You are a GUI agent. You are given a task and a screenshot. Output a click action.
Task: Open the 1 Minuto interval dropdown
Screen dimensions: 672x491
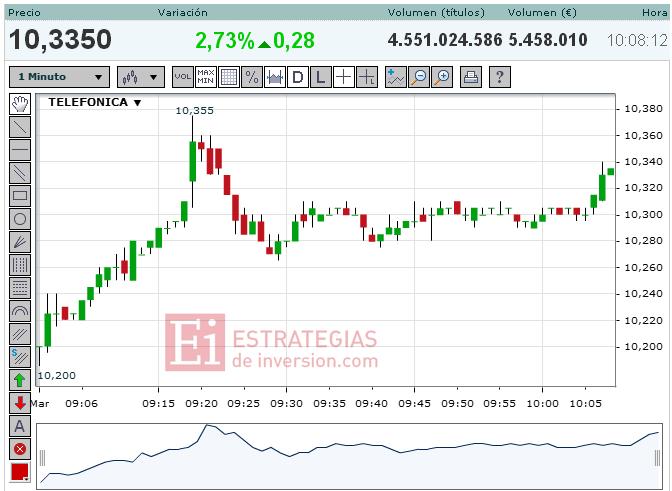point(60,77)
